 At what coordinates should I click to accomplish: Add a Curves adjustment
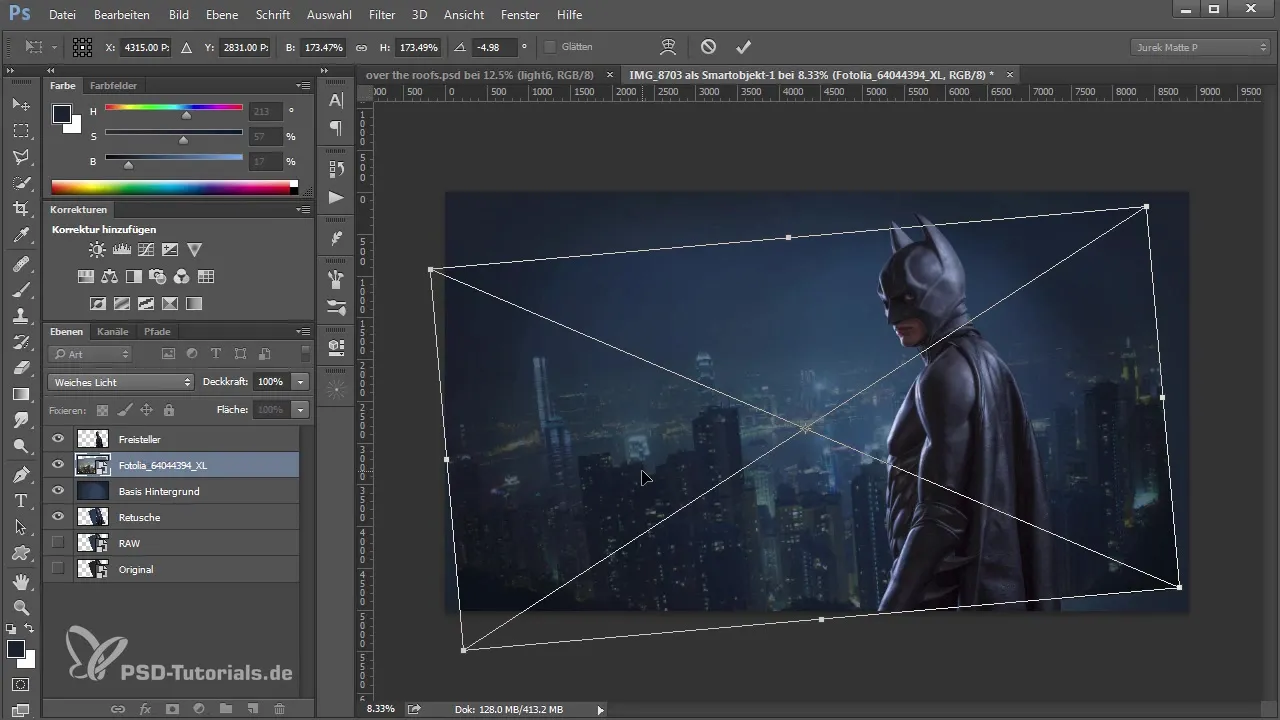pos(146,250)
